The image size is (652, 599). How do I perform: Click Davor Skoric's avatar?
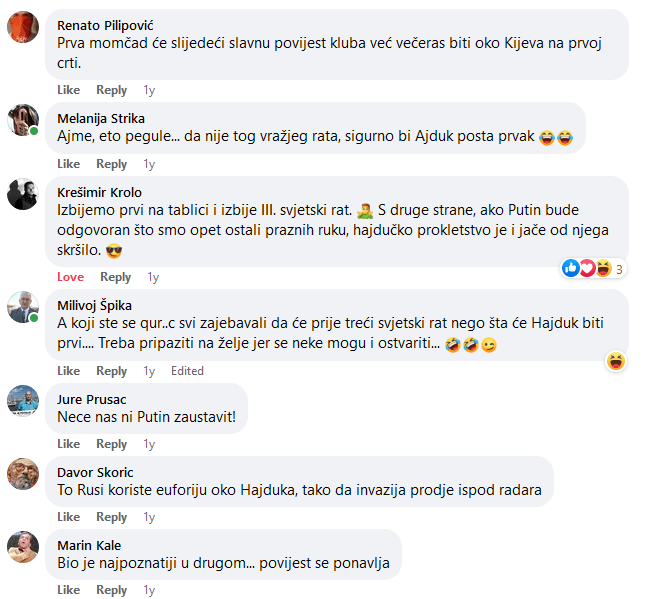tap(23, 473)
